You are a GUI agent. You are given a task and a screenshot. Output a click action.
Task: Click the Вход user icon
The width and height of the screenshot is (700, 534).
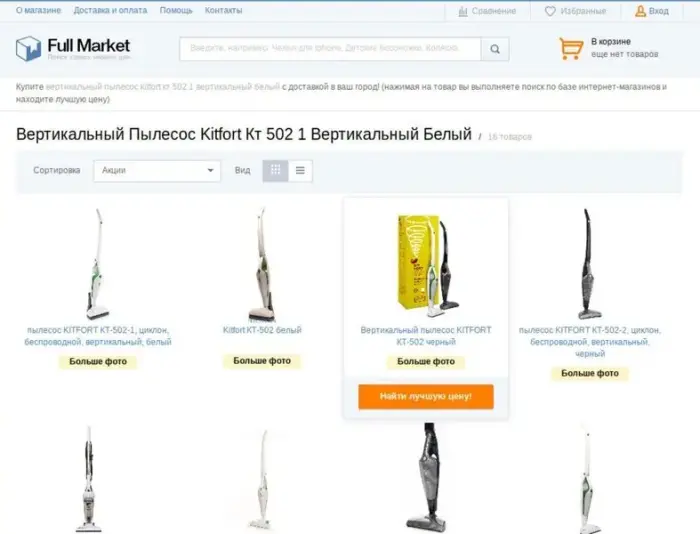(640, 11)
